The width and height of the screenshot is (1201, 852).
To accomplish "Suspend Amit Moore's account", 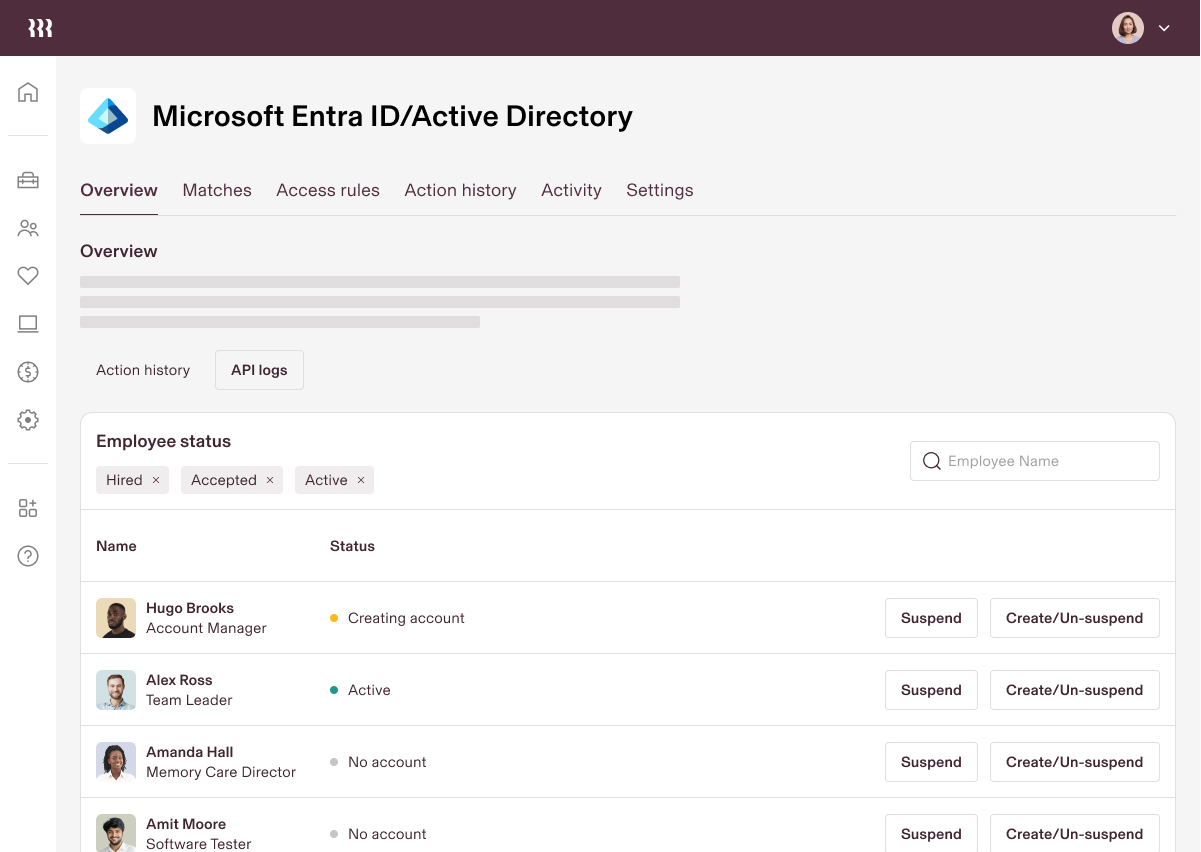I will [x=931, y=834].
